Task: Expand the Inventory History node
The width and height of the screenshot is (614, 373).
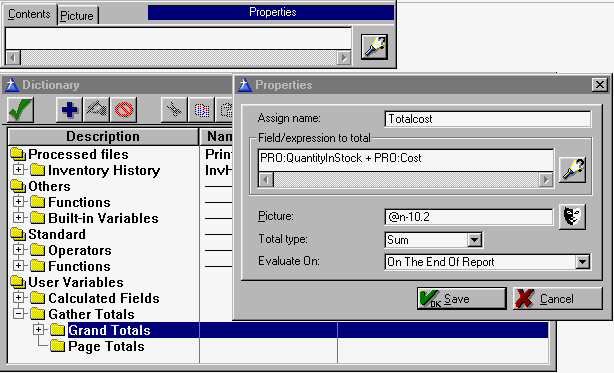Action: click(18, 170)
